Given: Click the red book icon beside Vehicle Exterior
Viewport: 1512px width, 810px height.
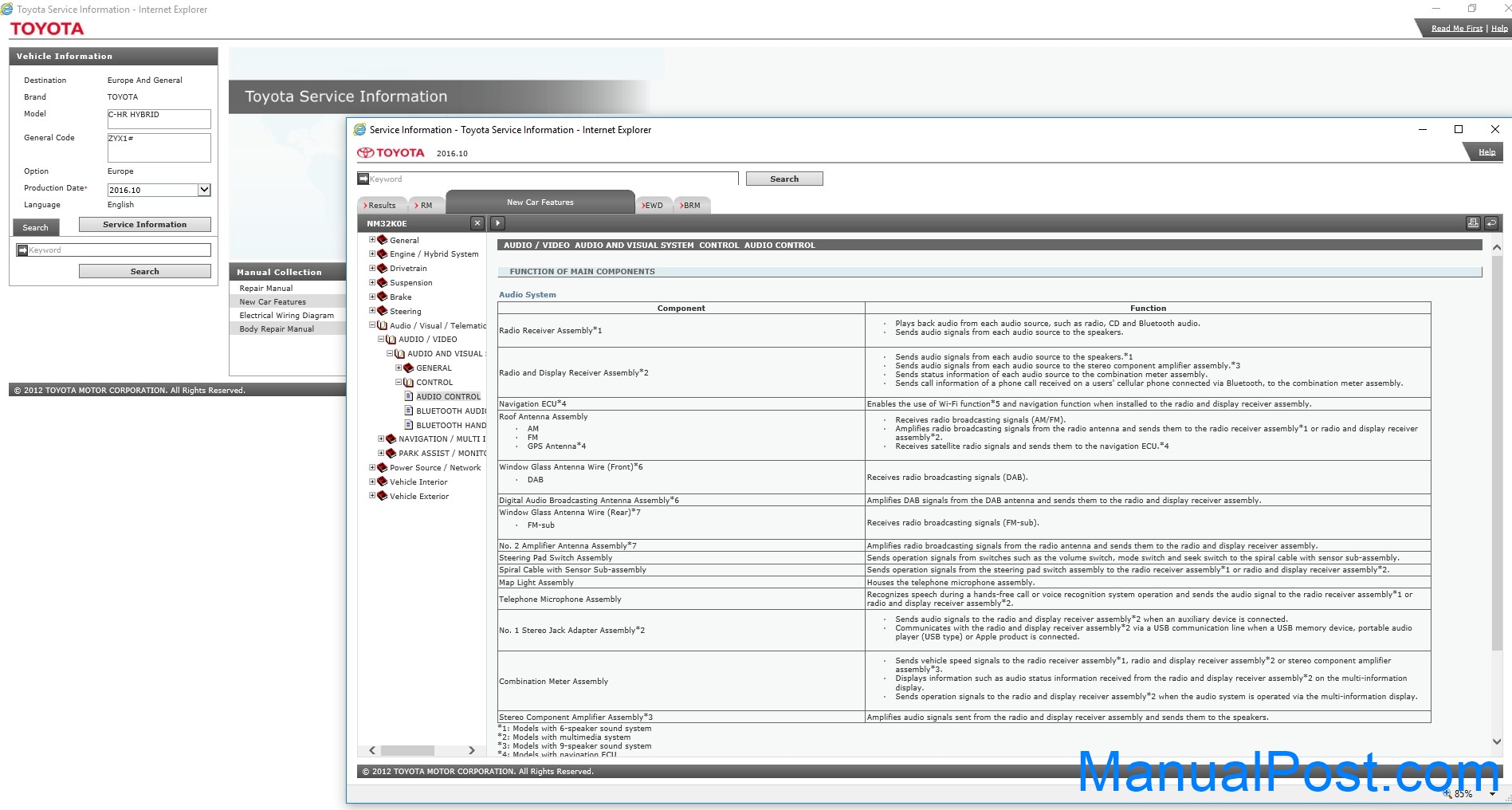Looking at the screenshot, I should click(x=383, y=496).
